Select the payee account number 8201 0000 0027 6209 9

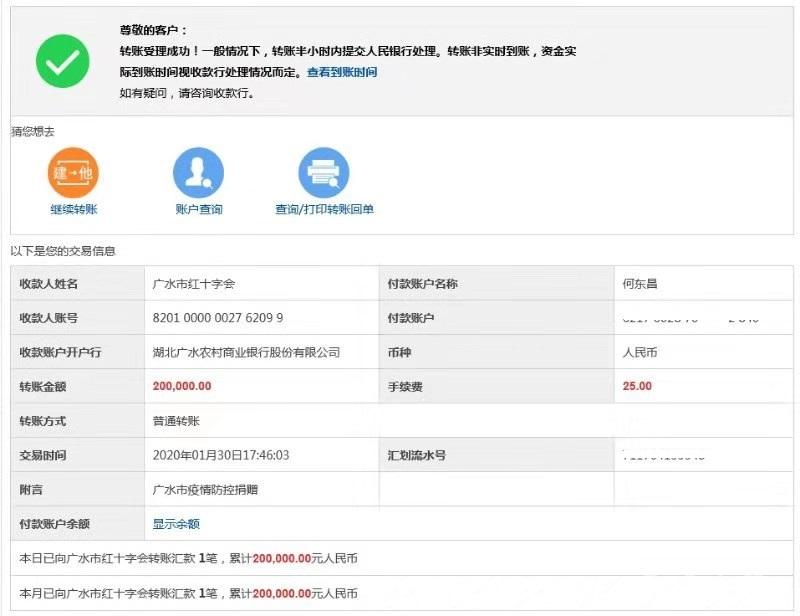click(217, 318)
